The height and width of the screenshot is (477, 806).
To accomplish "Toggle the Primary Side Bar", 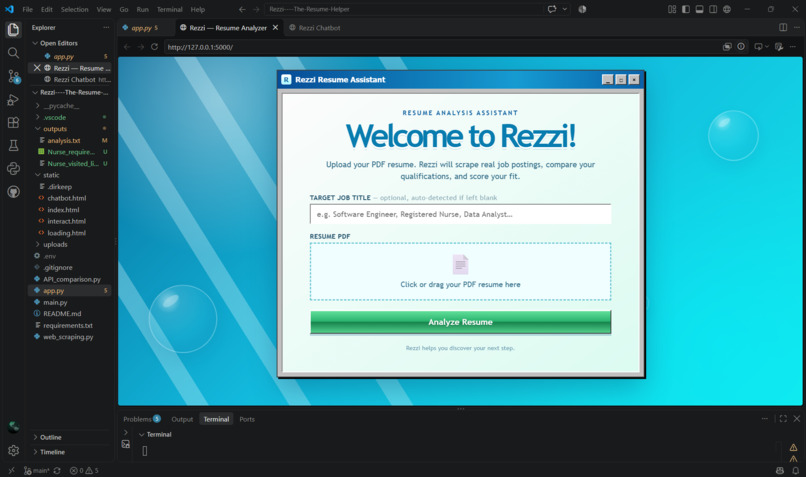I will point(686,9).
